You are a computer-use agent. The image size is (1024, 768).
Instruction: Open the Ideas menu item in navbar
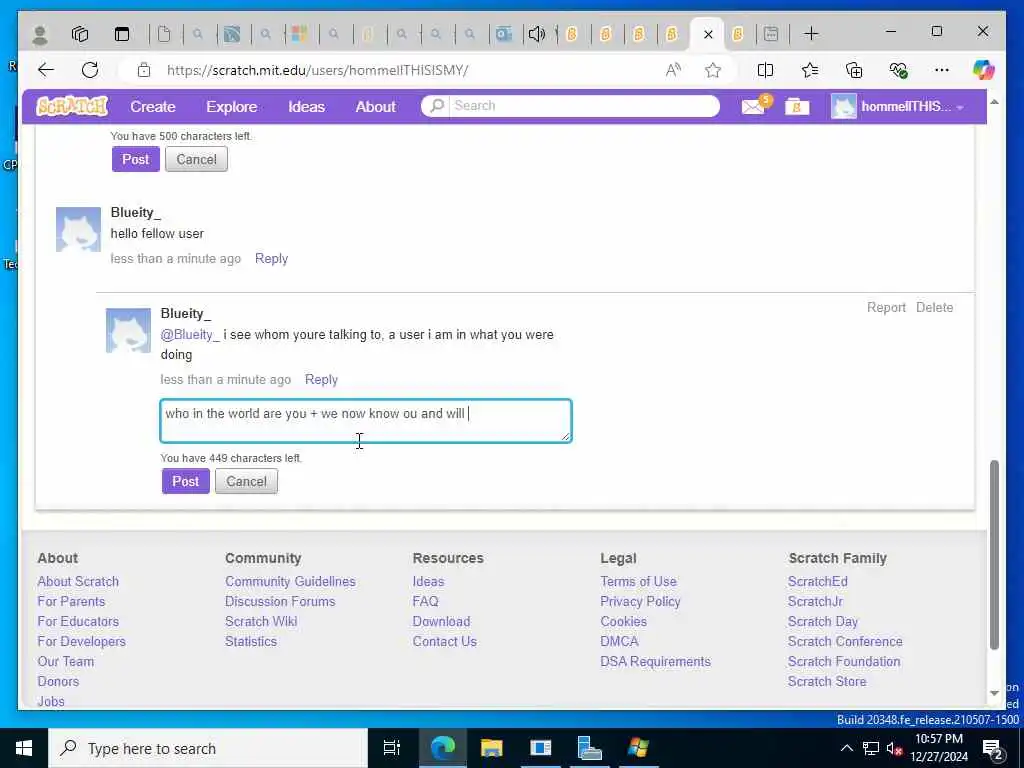(x=306, y=106)
